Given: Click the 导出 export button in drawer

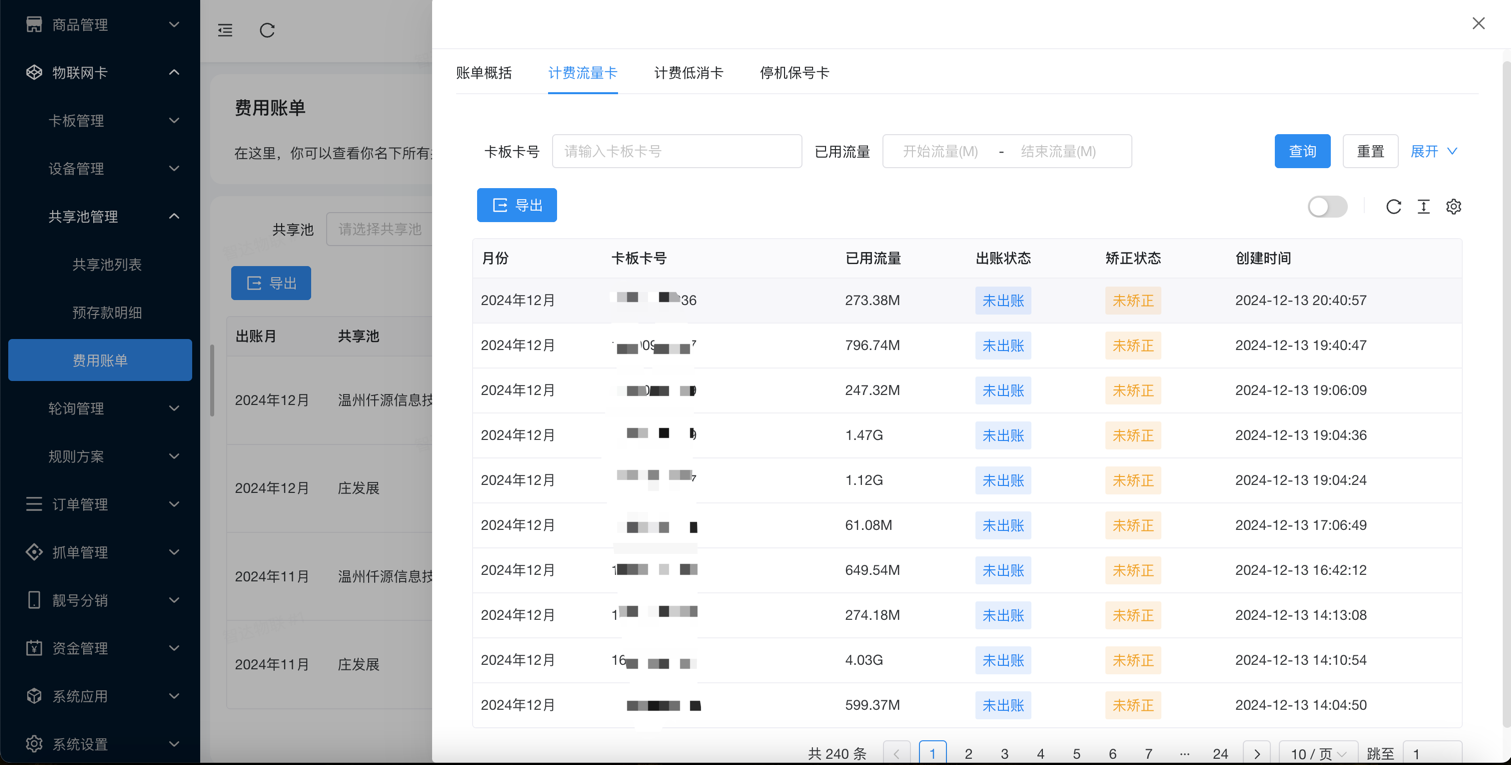Looking at the screenshot, I should (517, 205).
